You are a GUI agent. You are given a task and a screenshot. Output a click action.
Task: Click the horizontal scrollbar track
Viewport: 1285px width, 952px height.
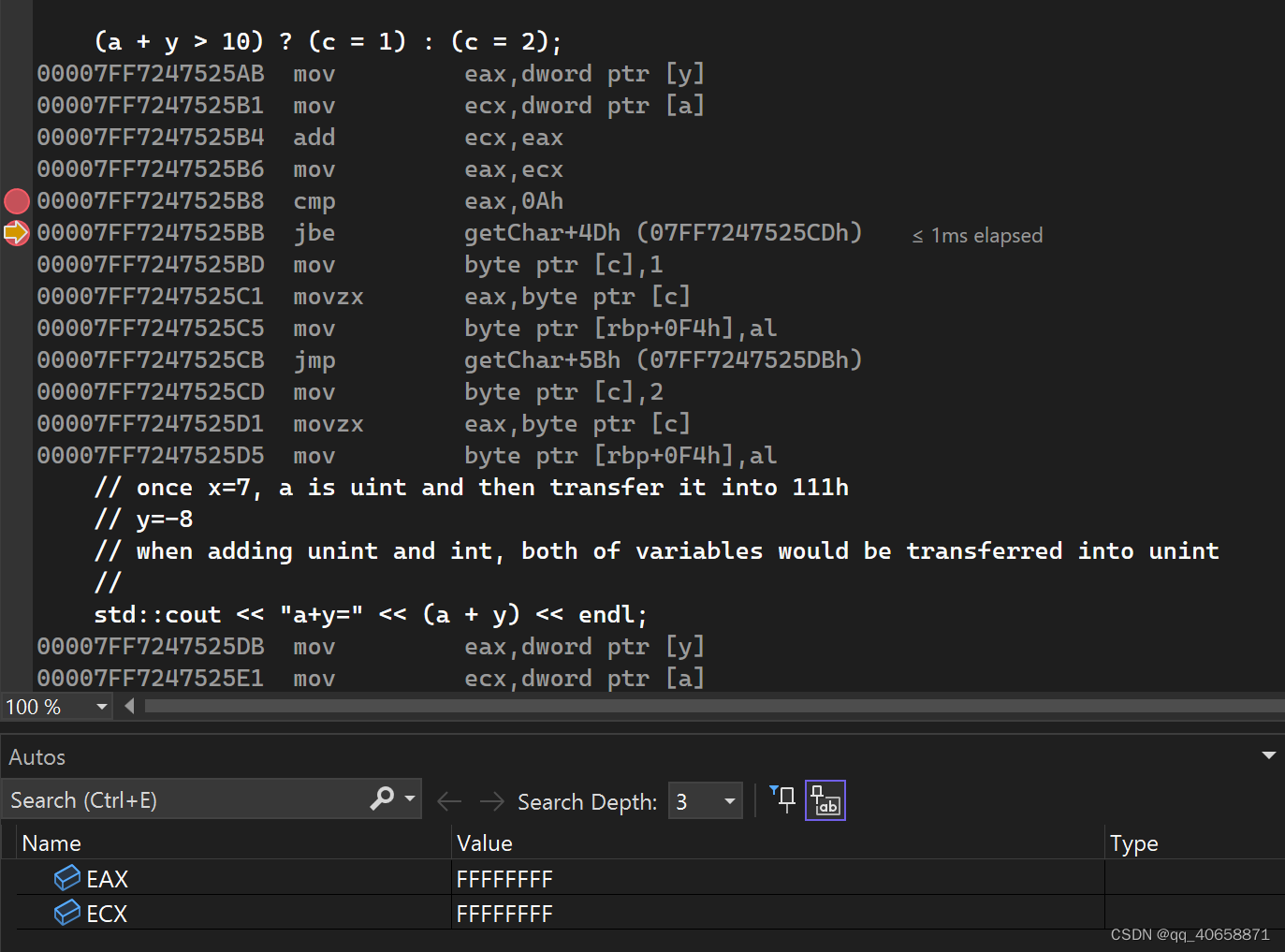pyautogui.click(x=711, y=706)
